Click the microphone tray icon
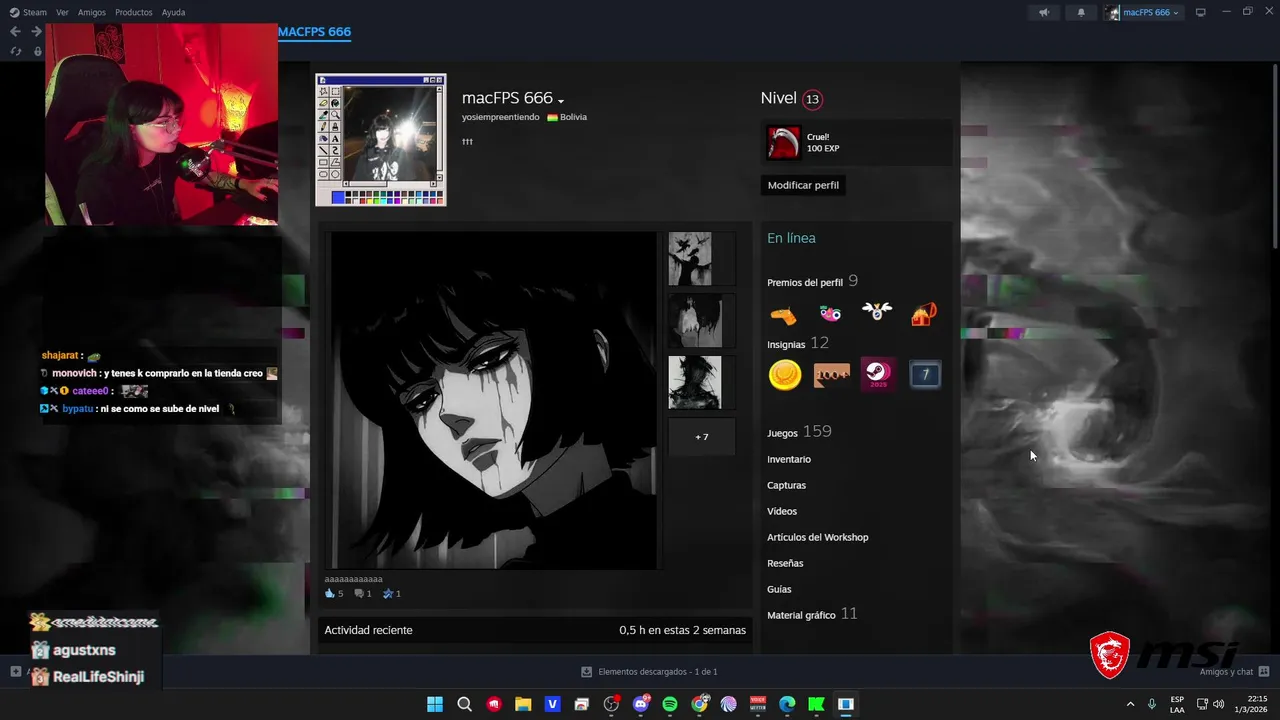The height and width of the screenshot is (720, 1280). point(1152,704)
